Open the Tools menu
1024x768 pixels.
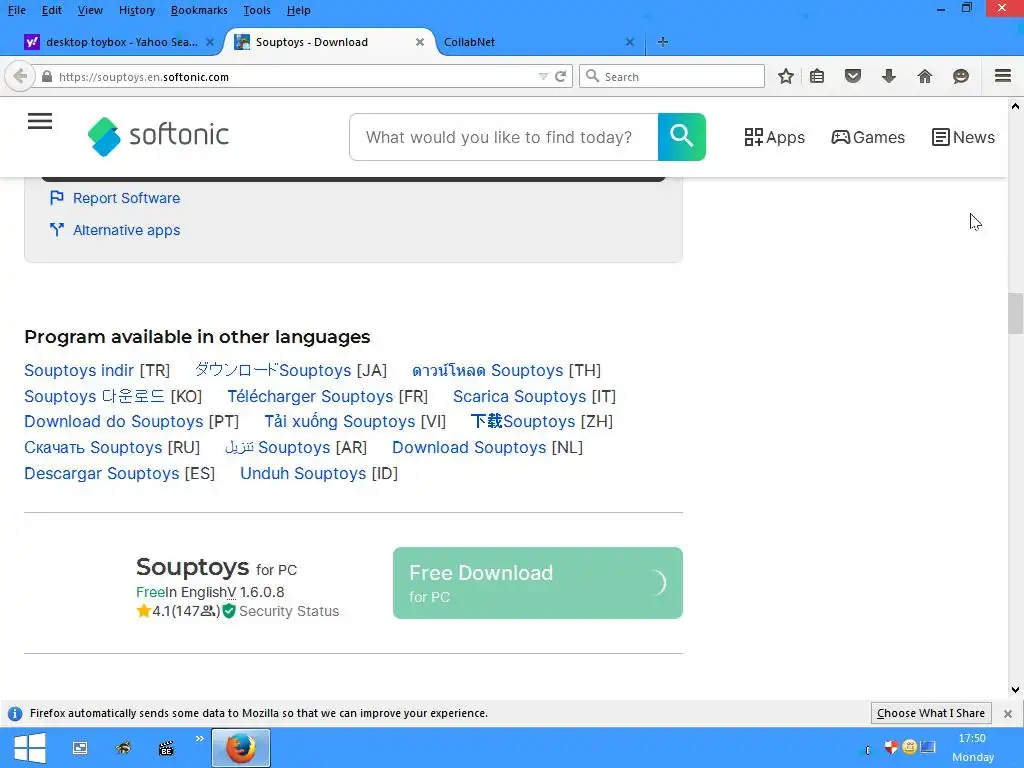[x=257, y=10]
